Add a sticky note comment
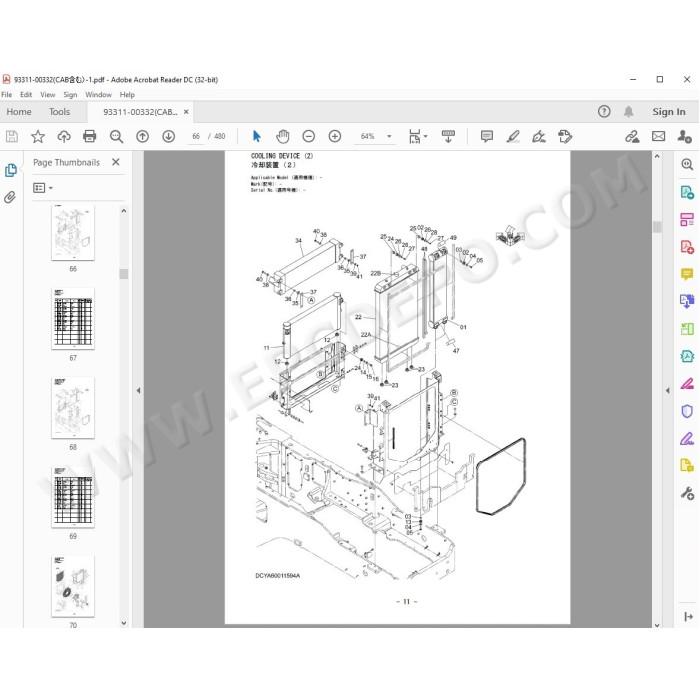The image size is (700, 700). pyautogui.click(x=487, y=136)
